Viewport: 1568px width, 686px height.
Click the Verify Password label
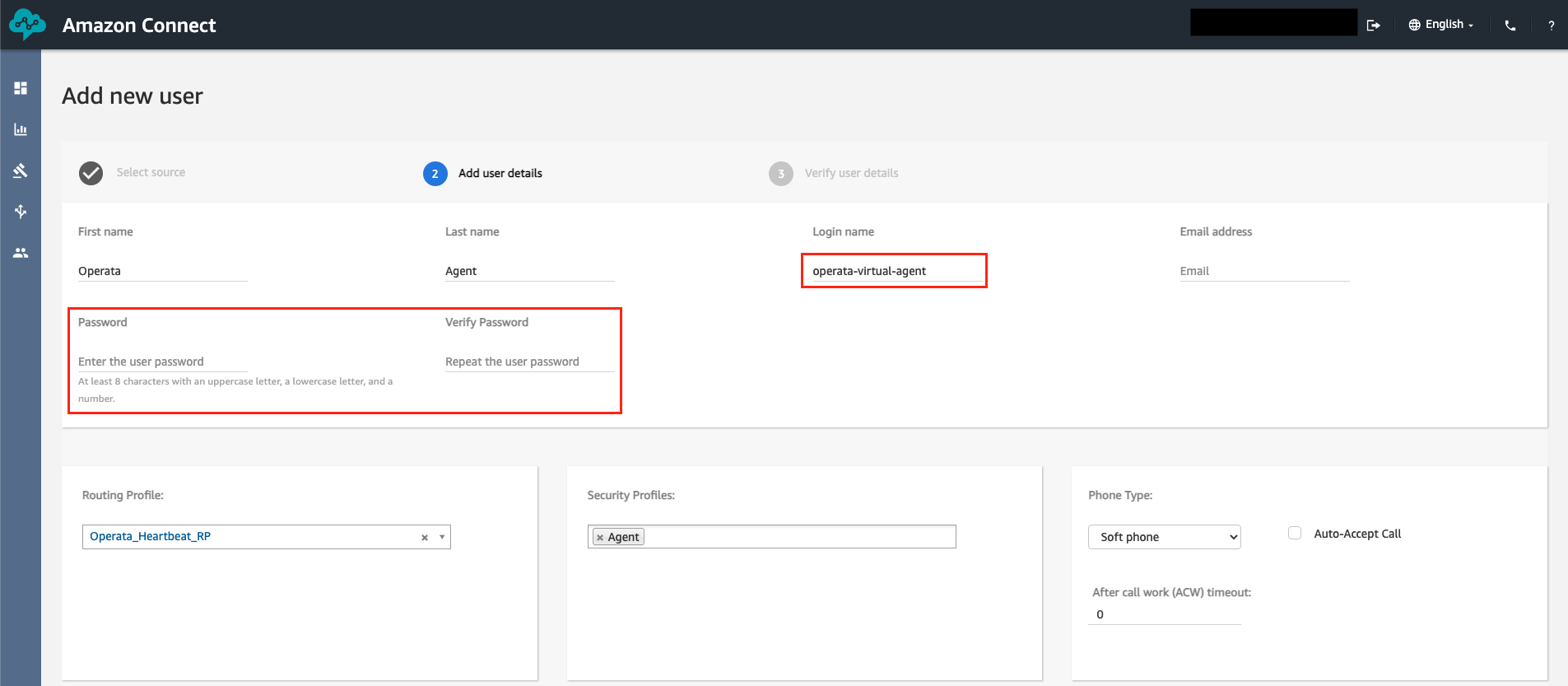coord(486,322)
